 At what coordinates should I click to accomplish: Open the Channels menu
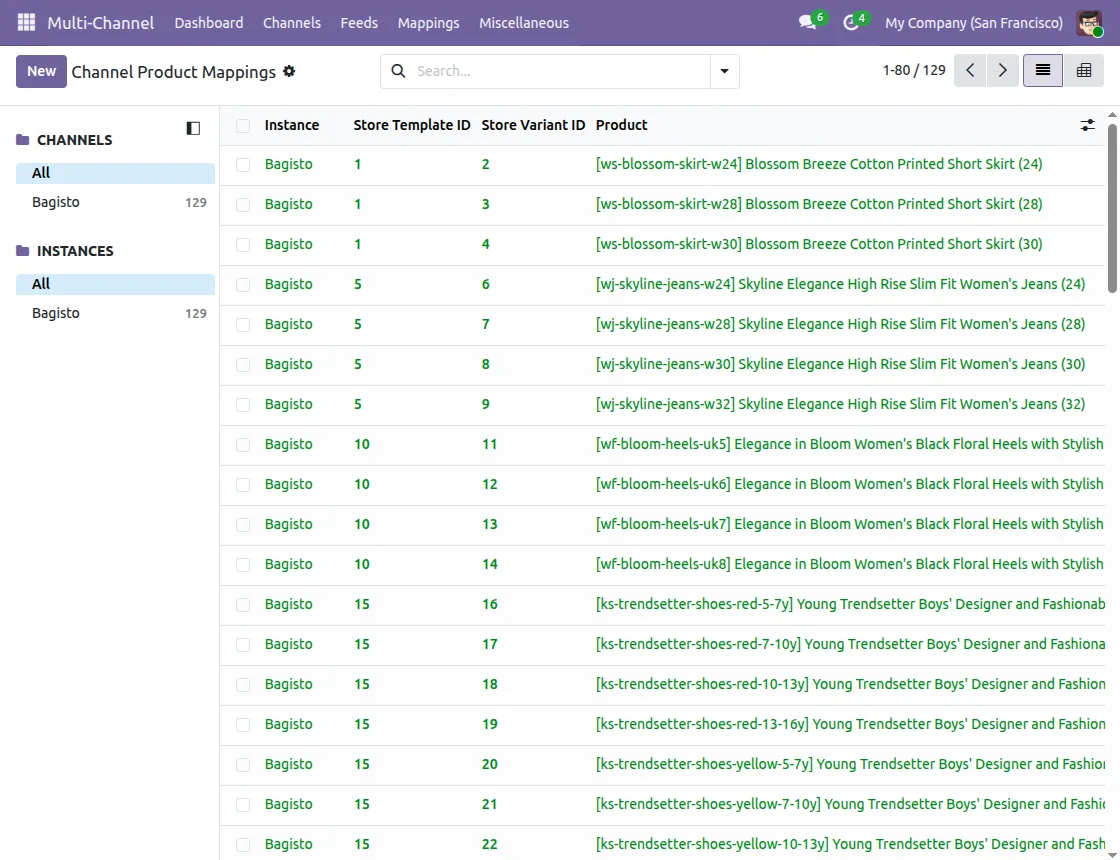pyautogui.click(x=291, y=23)
